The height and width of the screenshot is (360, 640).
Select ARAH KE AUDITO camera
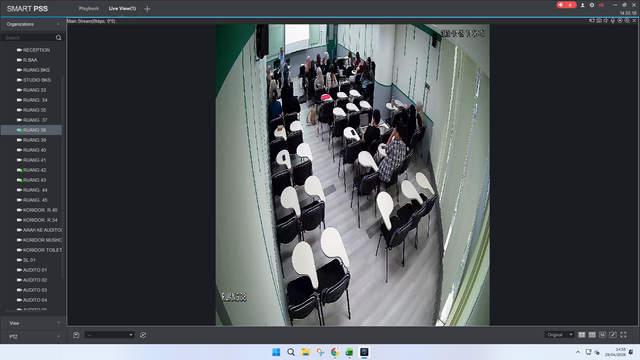tap(39, 230)
